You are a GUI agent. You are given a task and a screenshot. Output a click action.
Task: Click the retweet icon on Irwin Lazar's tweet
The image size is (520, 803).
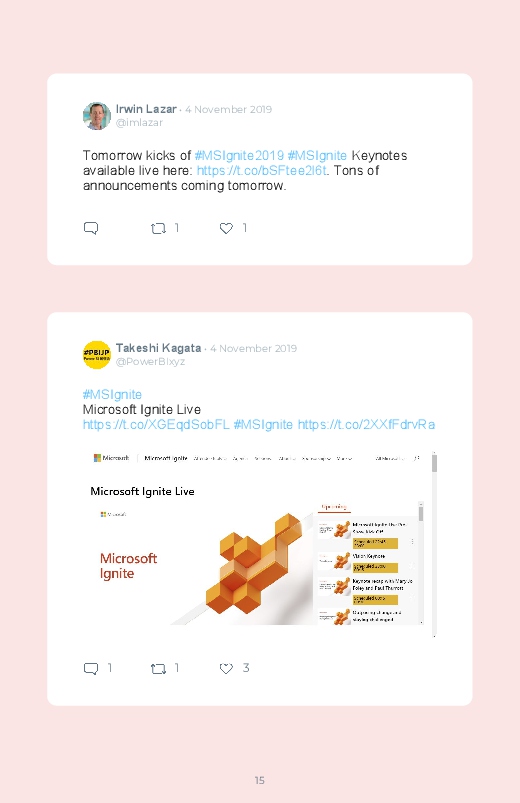coord(158,228)
